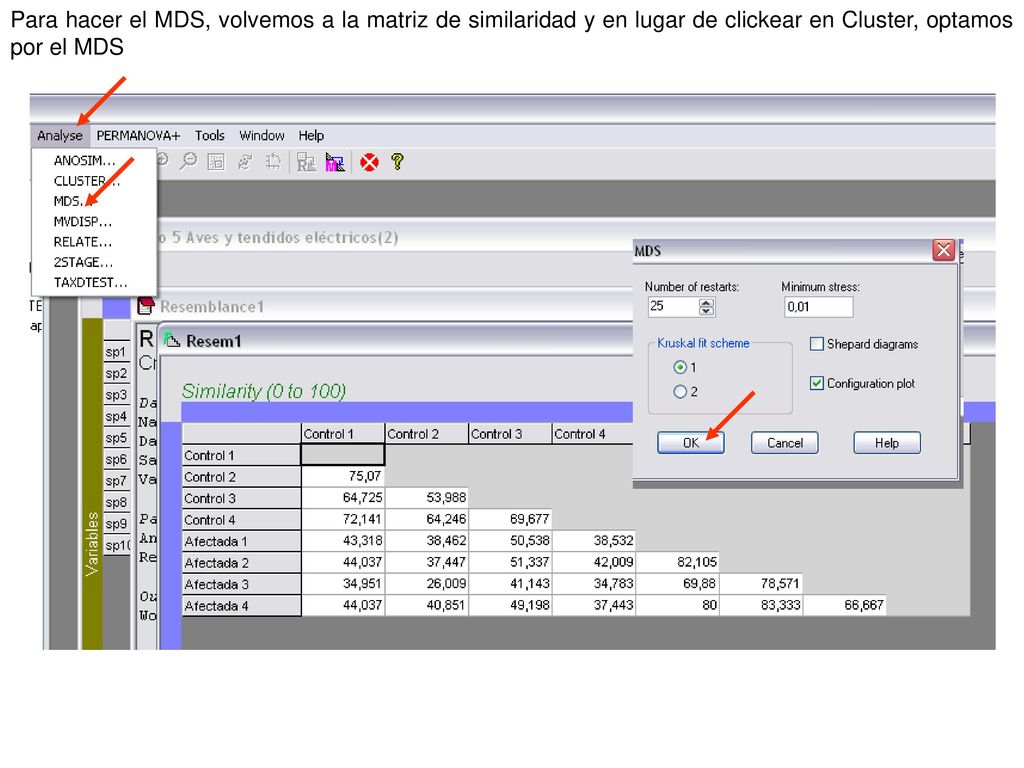Click the cell with value 69,677

[x=510, y=519]
